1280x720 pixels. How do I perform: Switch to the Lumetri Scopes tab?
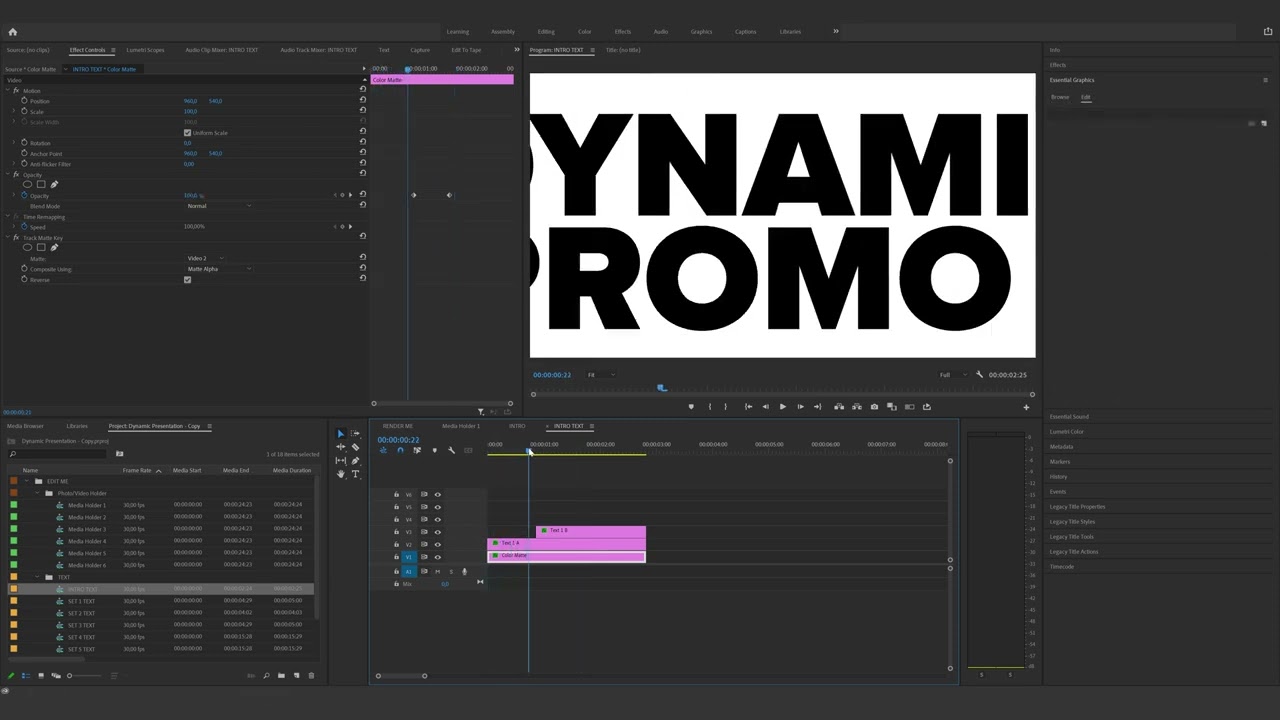click(145, 50)
